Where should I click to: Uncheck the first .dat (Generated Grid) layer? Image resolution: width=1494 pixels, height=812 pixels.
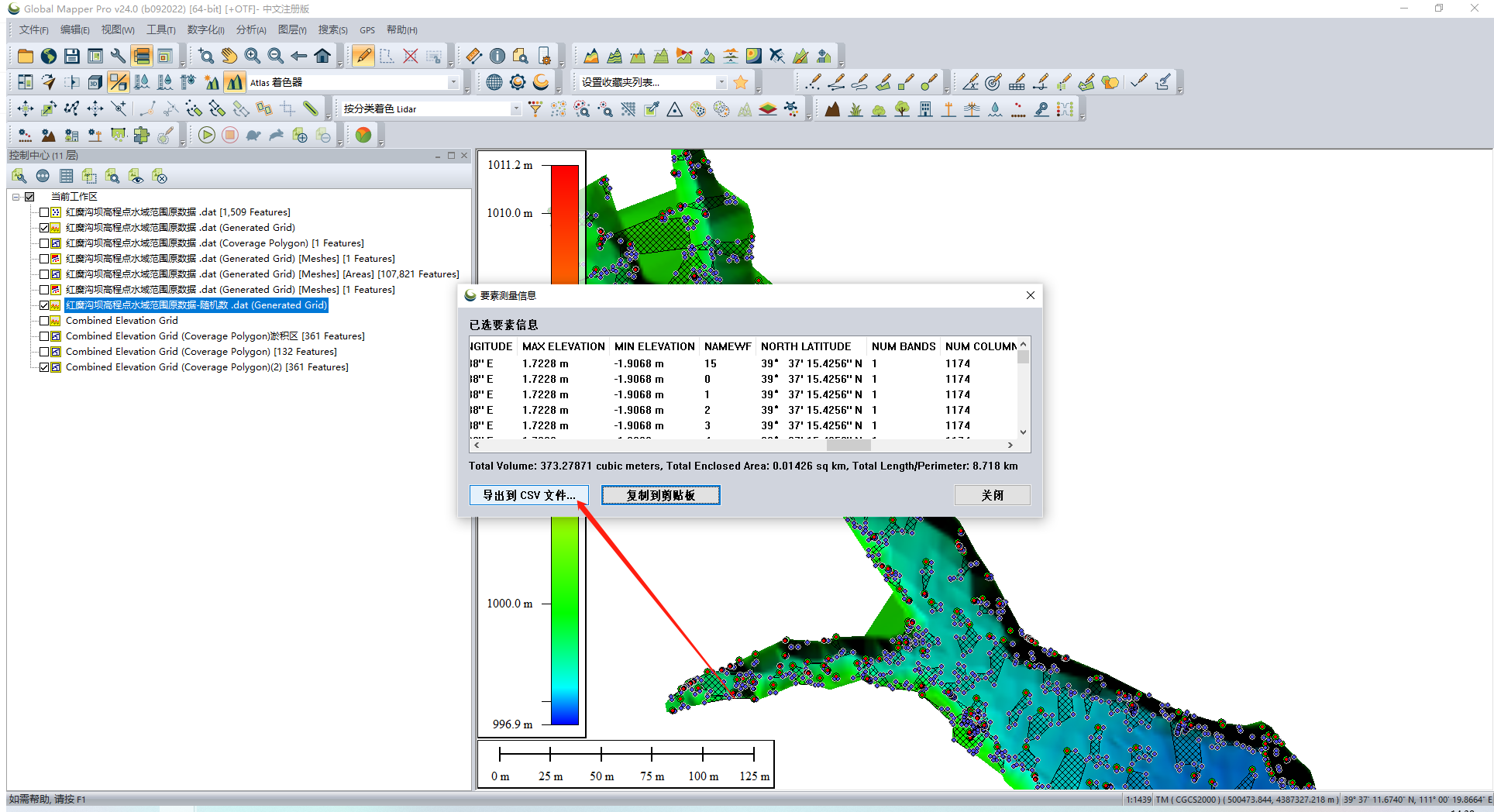pos(44,228)
